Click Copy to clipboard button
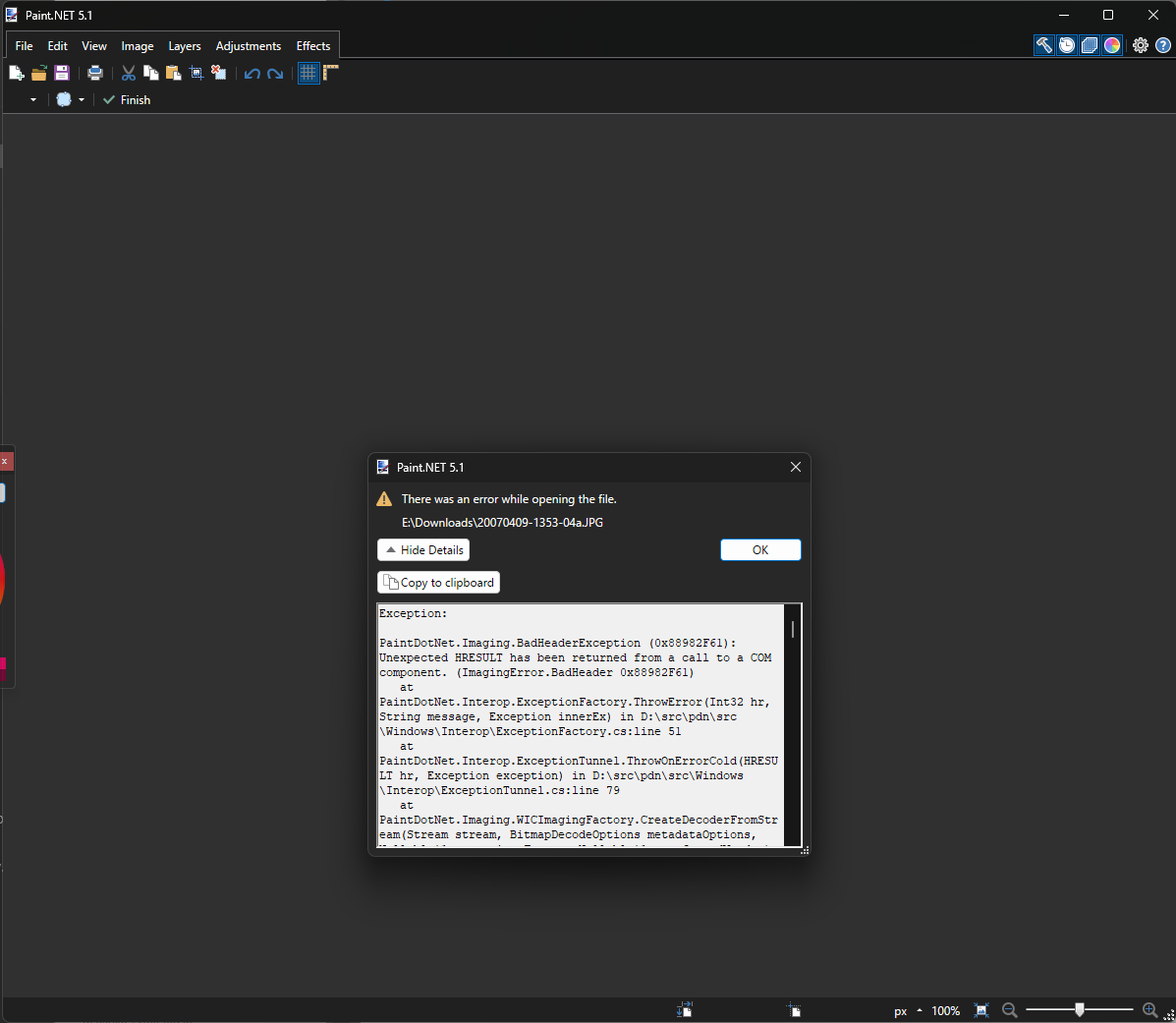This screenshot has height=1023, width=1176. 439,582
